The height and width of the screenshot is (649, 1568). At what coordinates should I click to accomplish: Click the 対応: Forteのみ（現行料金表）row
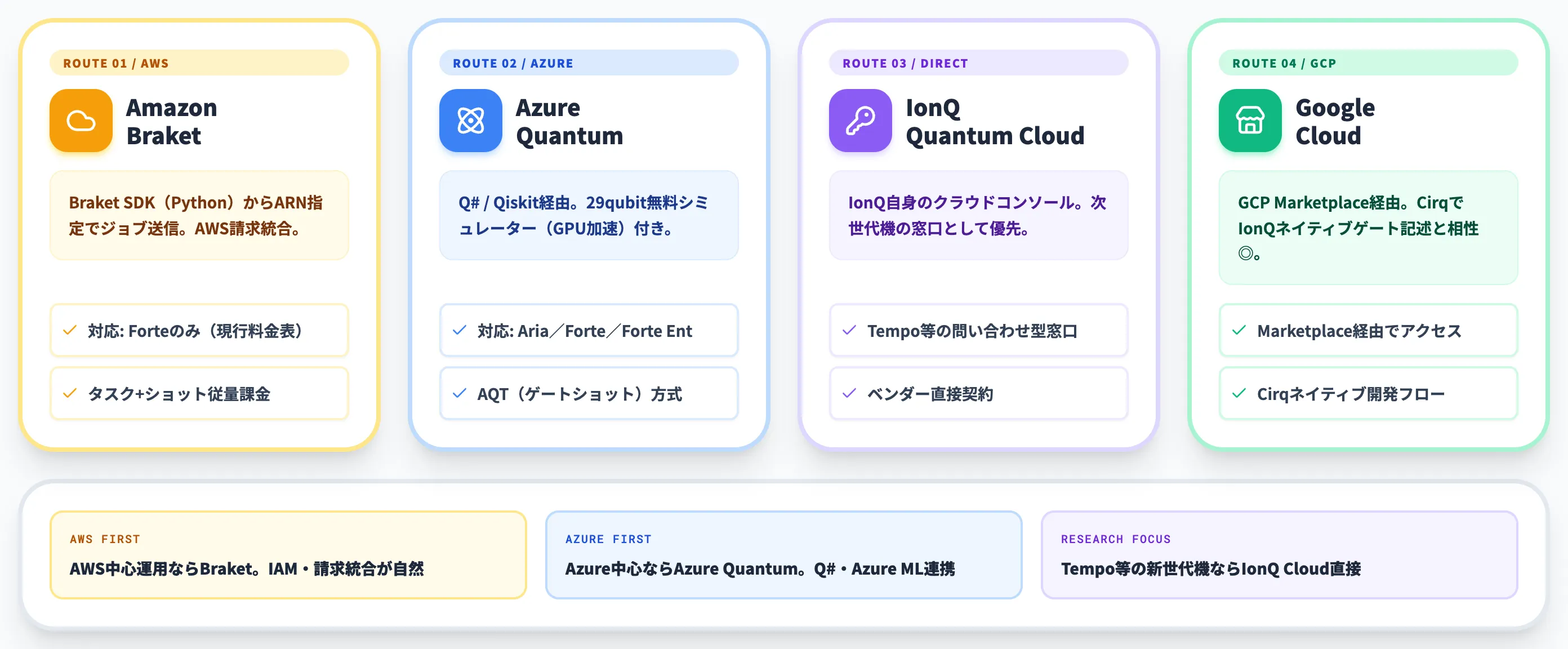(x=199, y=331)
